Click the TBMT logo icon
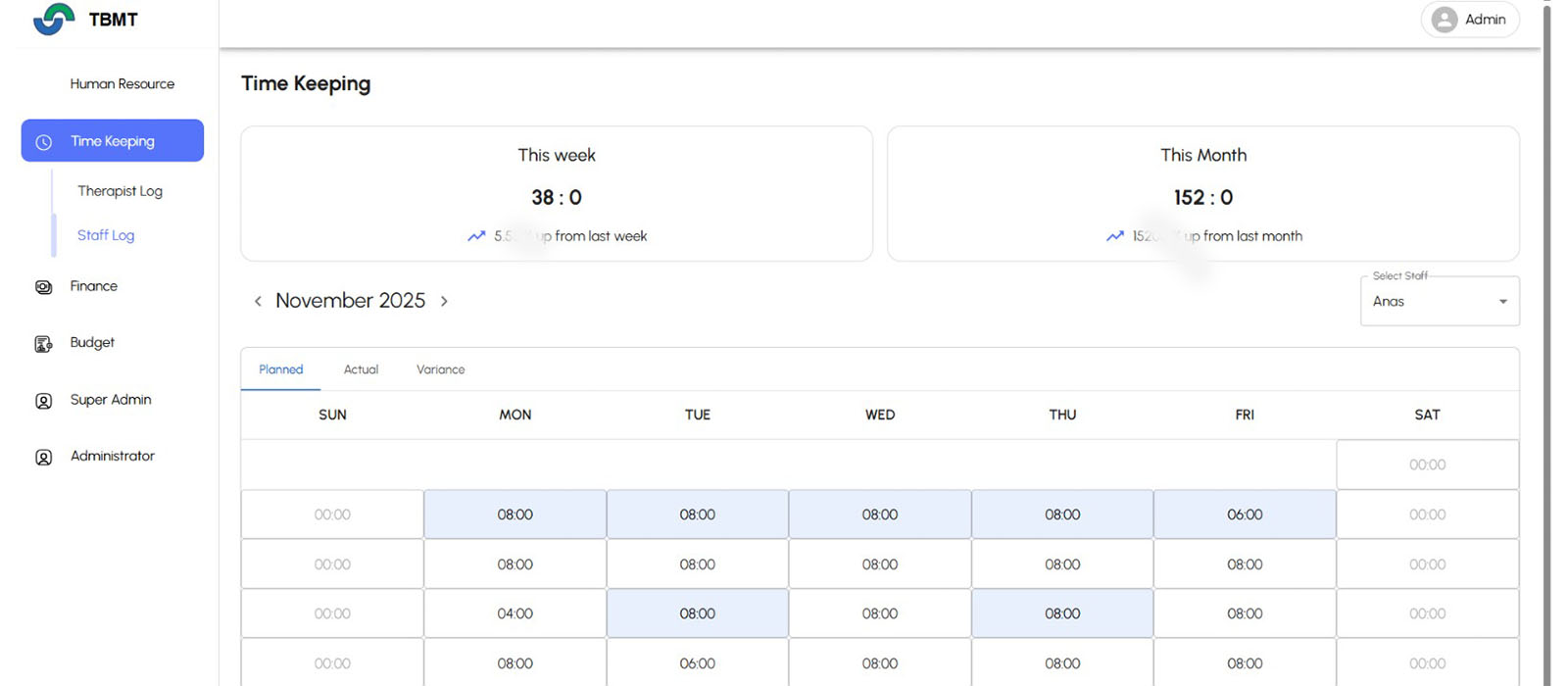The image size is (1568, 686). pyautogui.click(x=54, y=20)
